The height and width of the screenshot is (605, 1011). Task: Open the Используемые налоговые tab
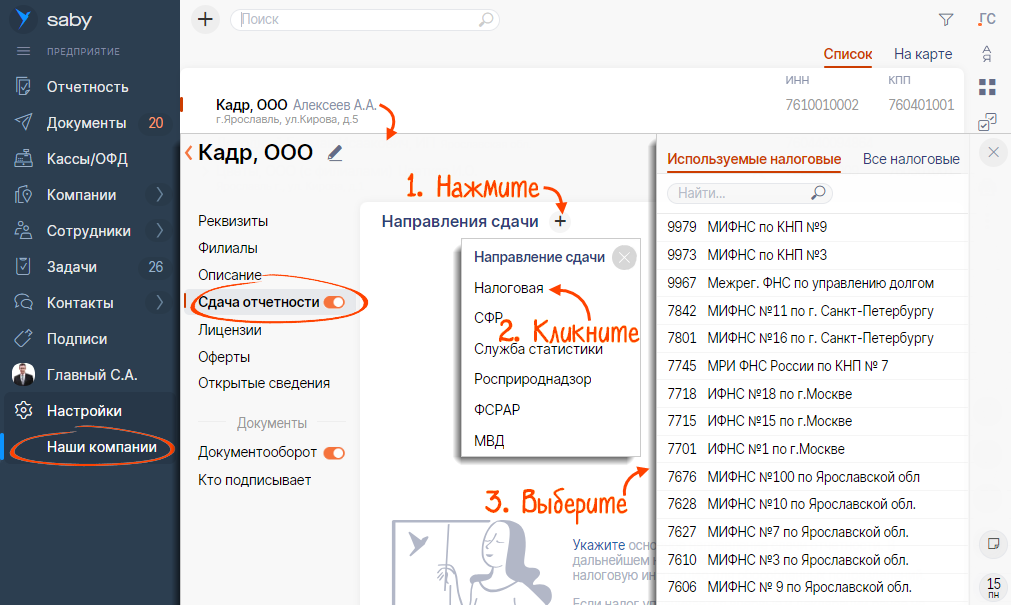click(x=754, y=159)
